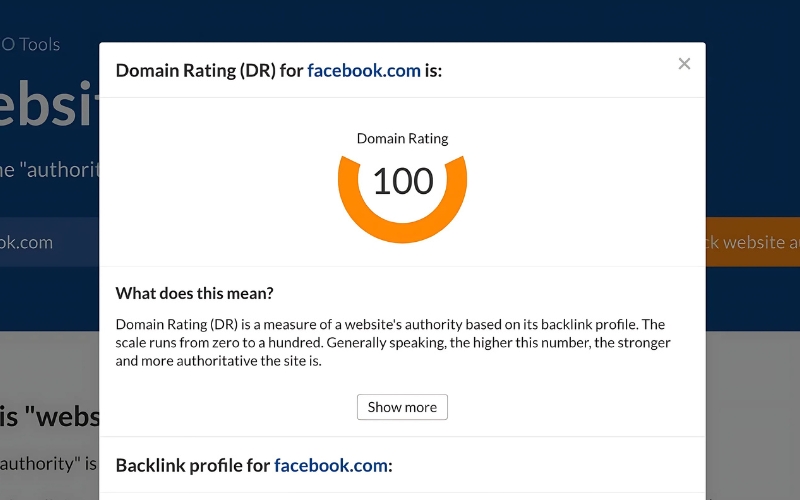
Task: Click the SEO Tools link in the background page
Action: [30, 44]
